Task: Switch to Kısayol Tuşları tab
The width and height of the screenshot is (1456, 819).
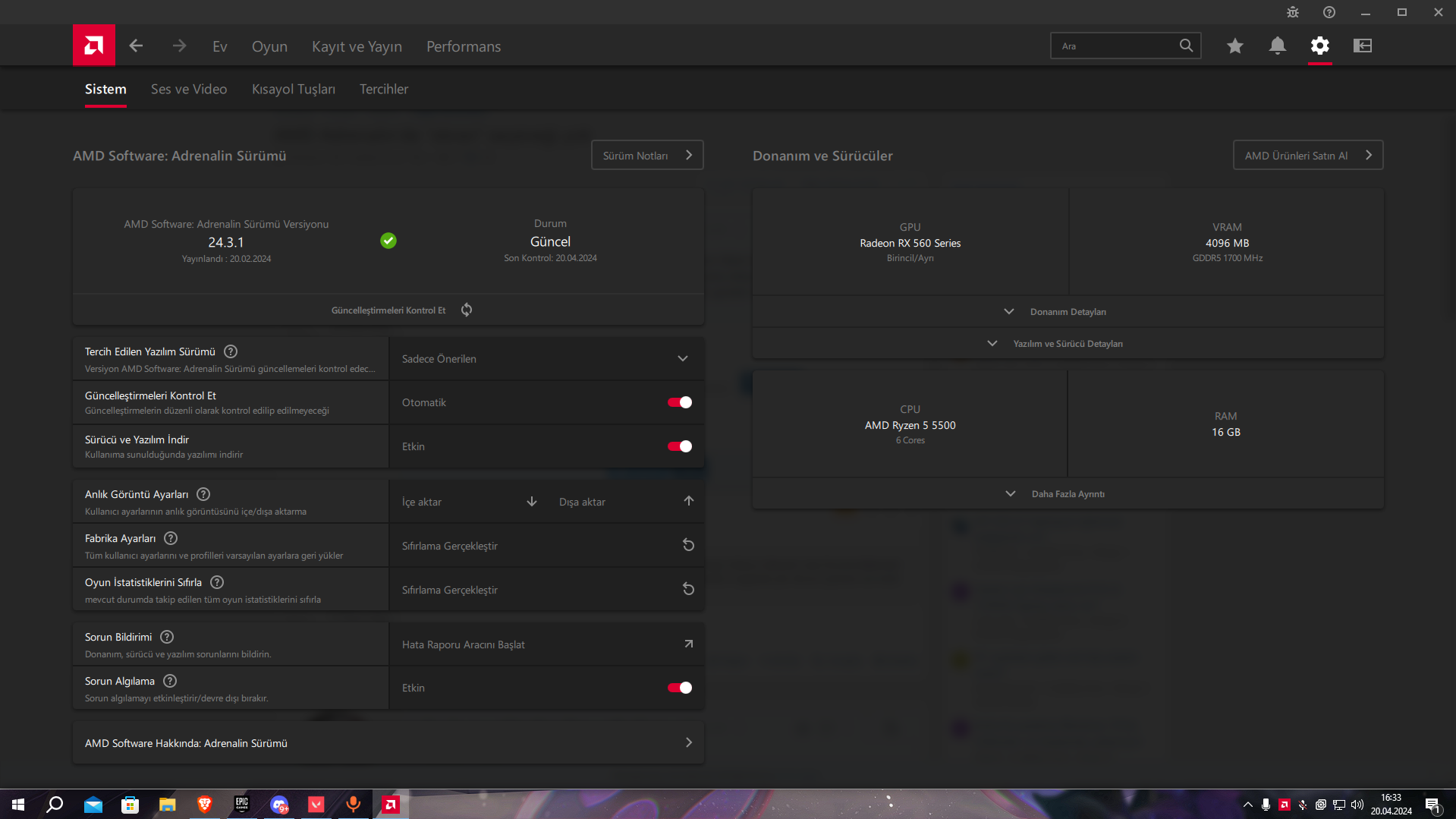Action: pyautogui.click(x=294, y=89)
